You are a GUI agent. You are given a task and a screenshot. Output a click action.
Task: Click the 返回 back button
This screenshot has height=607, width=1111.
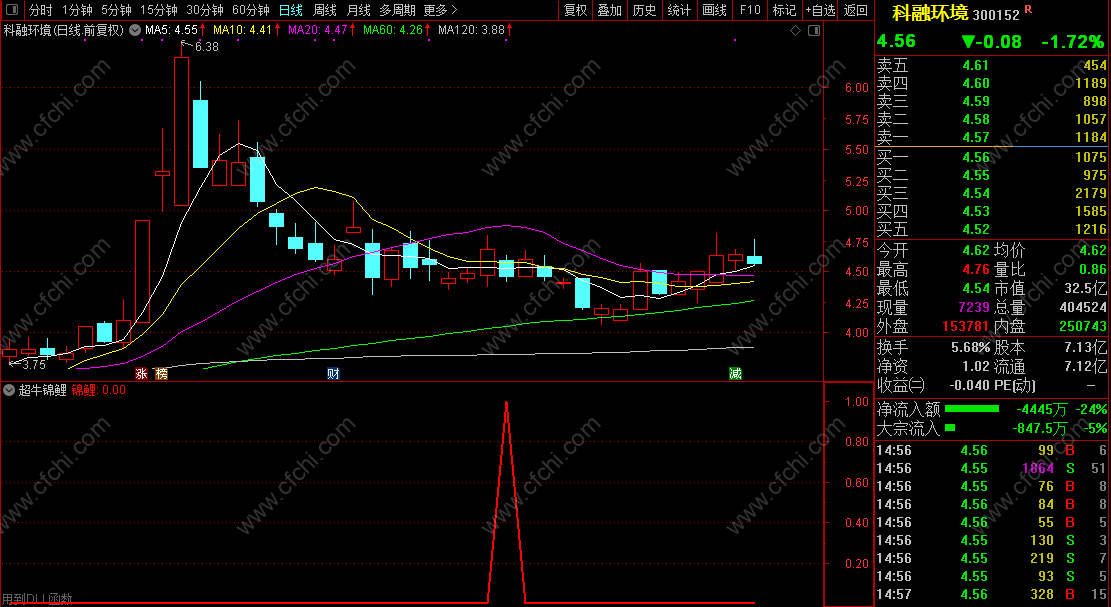pos(856,10)
